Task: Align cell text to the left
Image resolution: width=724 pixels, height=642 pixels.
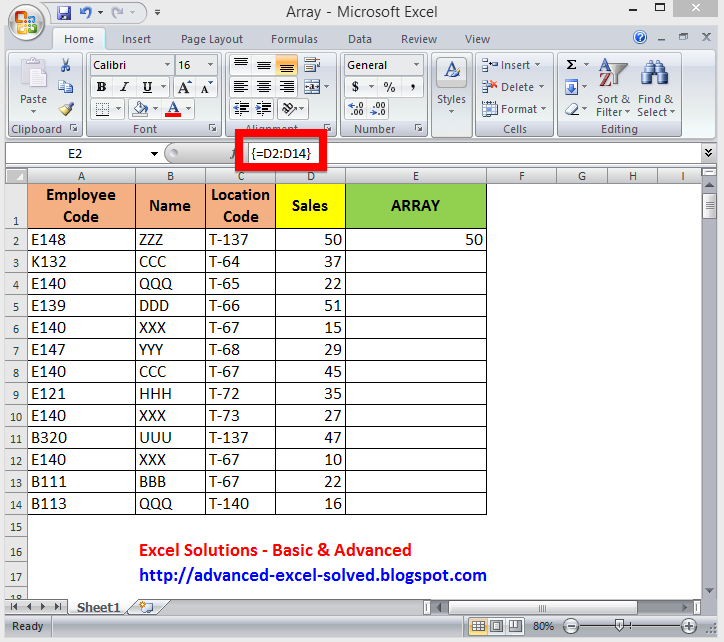Action: click(241, 87)
